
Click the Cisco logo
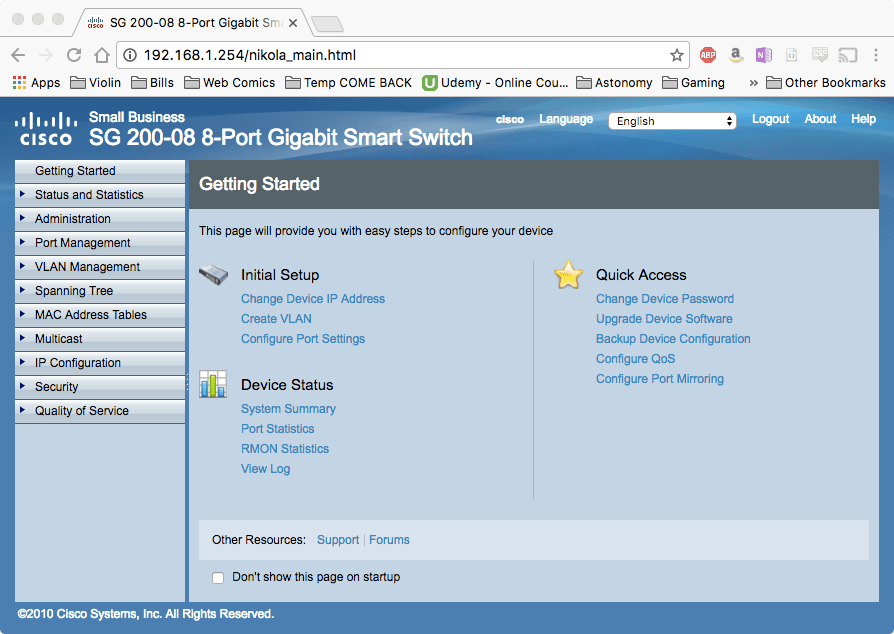(x=46, y=129)
